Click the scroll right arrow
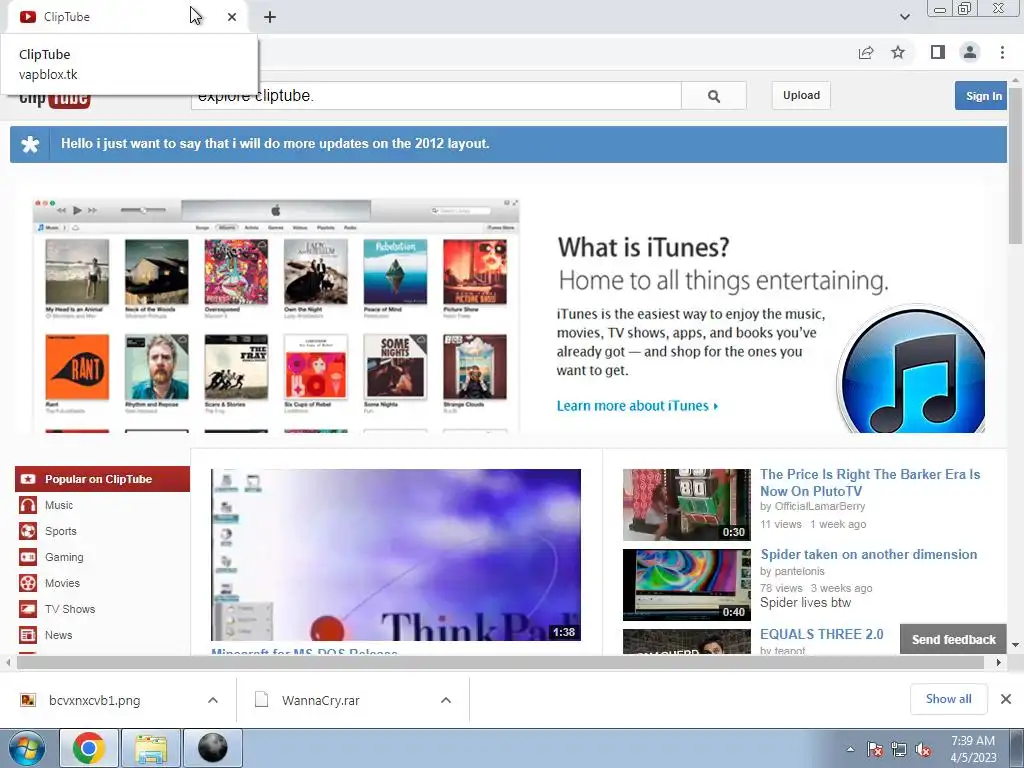Viewport: 1024px width, 768px height. pos(999,663)
